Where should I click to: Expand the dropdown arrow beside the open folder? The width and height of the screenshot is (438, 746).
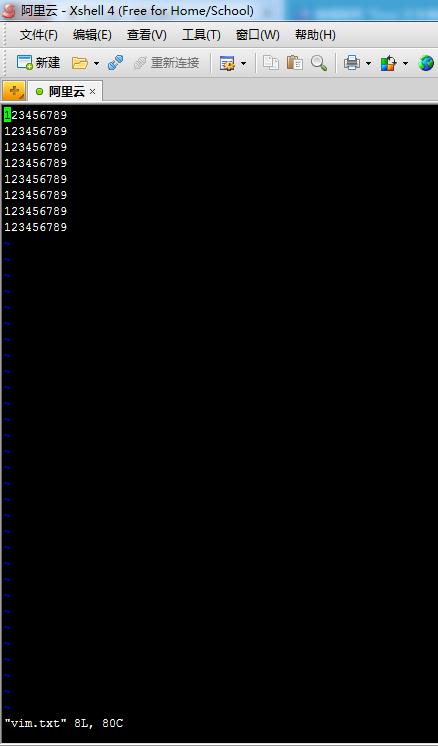tap(96, 63)
